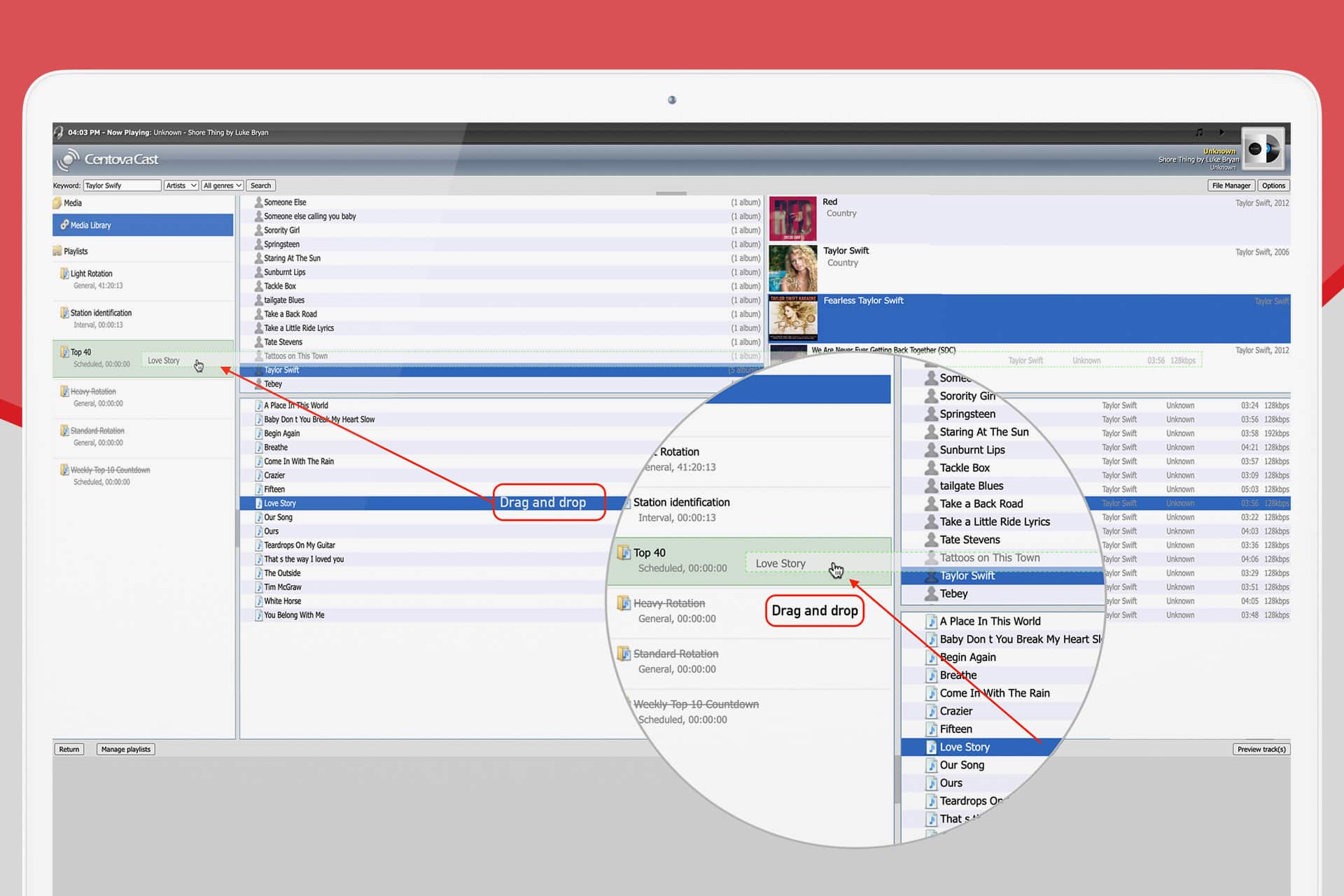Screen dimensions: 1344x896
Task: Click person icon beside Springsteen
Action: pyautogui.click(x=258, y=244)
